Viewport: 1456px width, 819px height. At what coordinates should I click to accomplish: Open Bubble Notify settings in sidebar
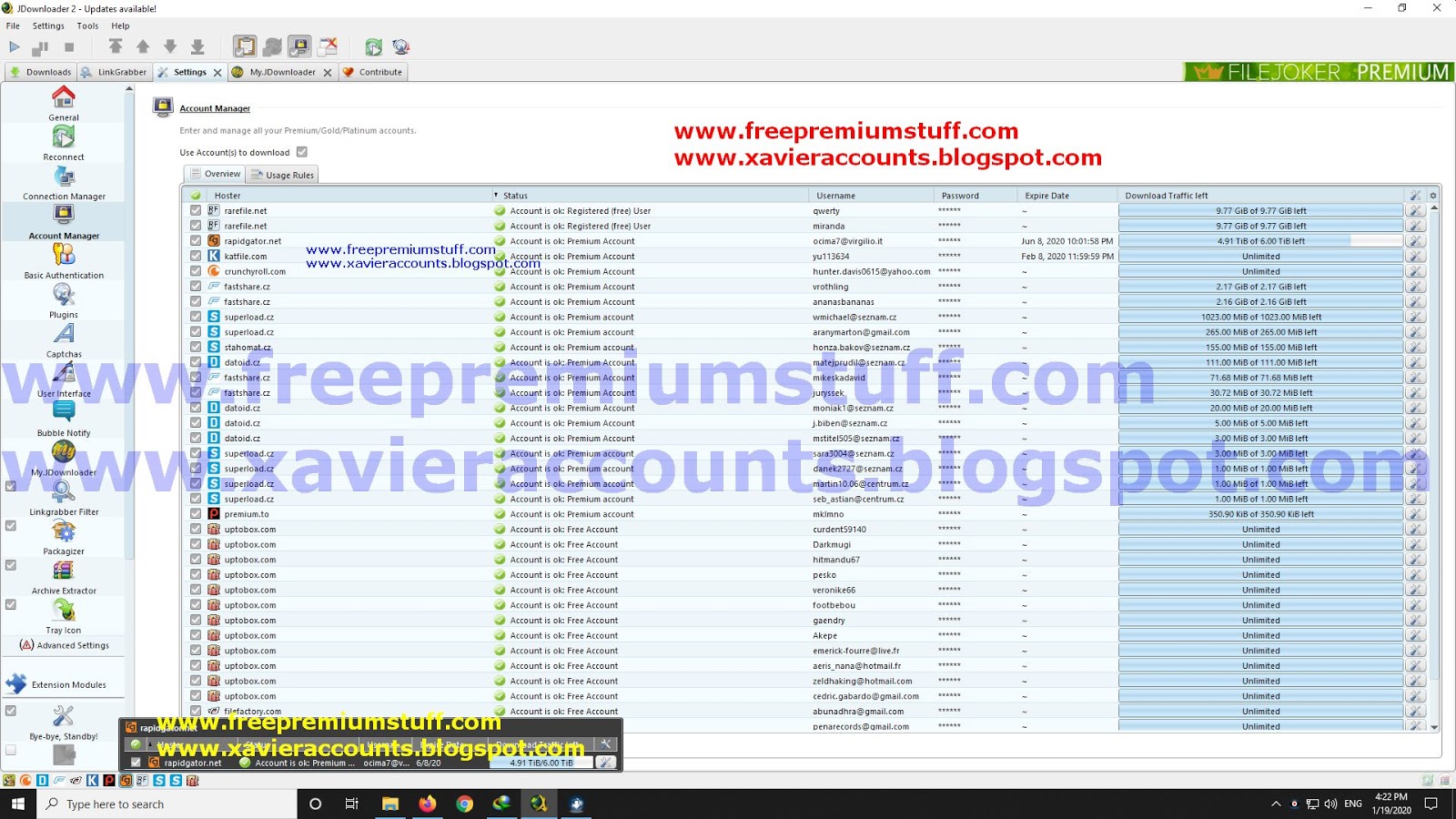[64, 419]
